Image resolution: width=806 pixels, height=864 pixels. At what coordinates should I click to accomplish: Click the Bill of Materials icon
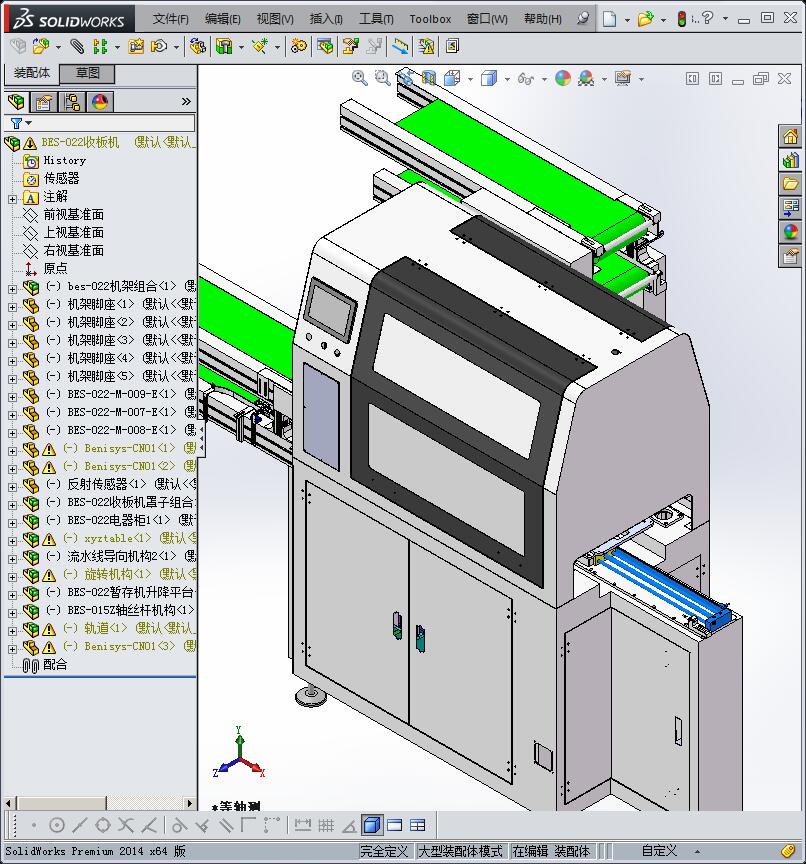(325, 46)
